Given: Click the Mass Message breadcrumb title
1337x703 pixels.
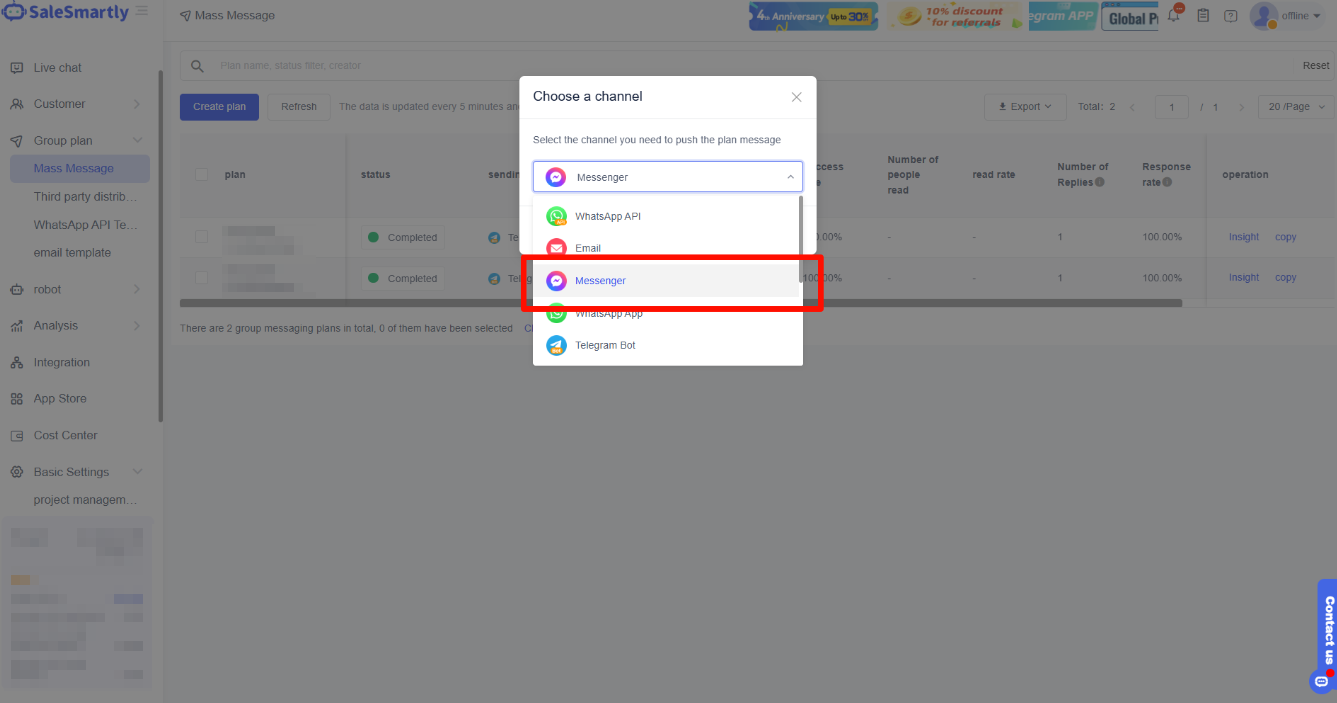Looking at the screenshot, I should (x=235, y=15).
